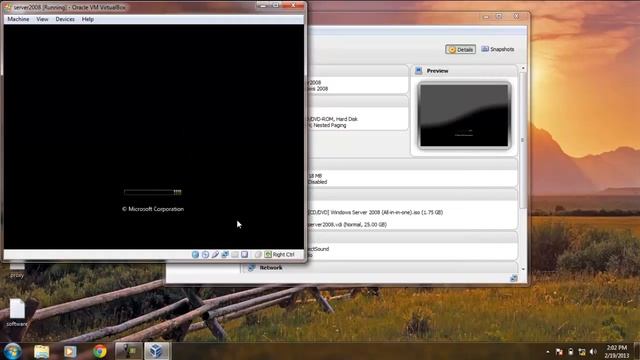The image size is (640, 360).
Task: Click the details pane scrollbar down arrow
Action: (x=523, y=269)
